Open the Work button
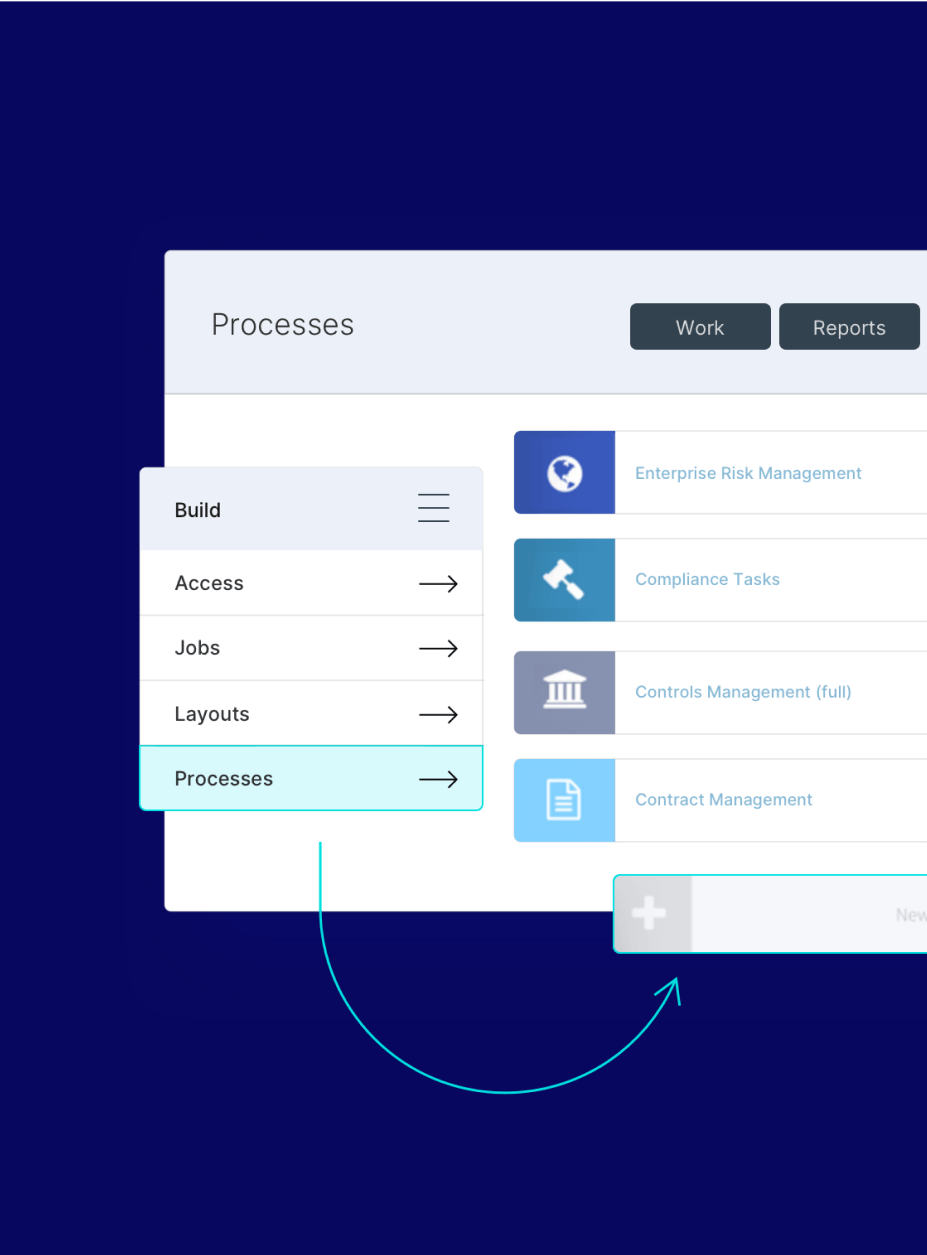The image size is (927, 1255). click(700, 327)
